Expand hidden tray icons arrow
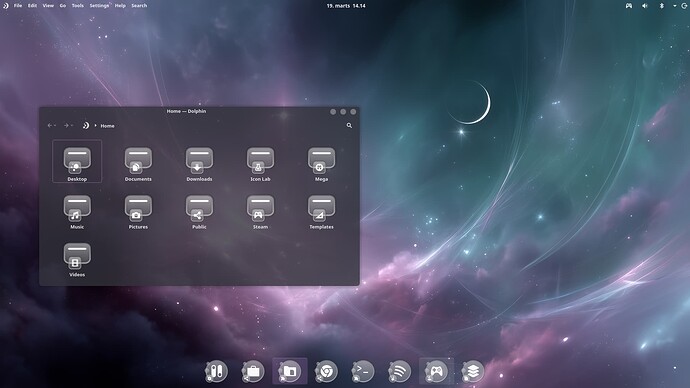Viewport: 690px width, 388px height. [675, 6]
